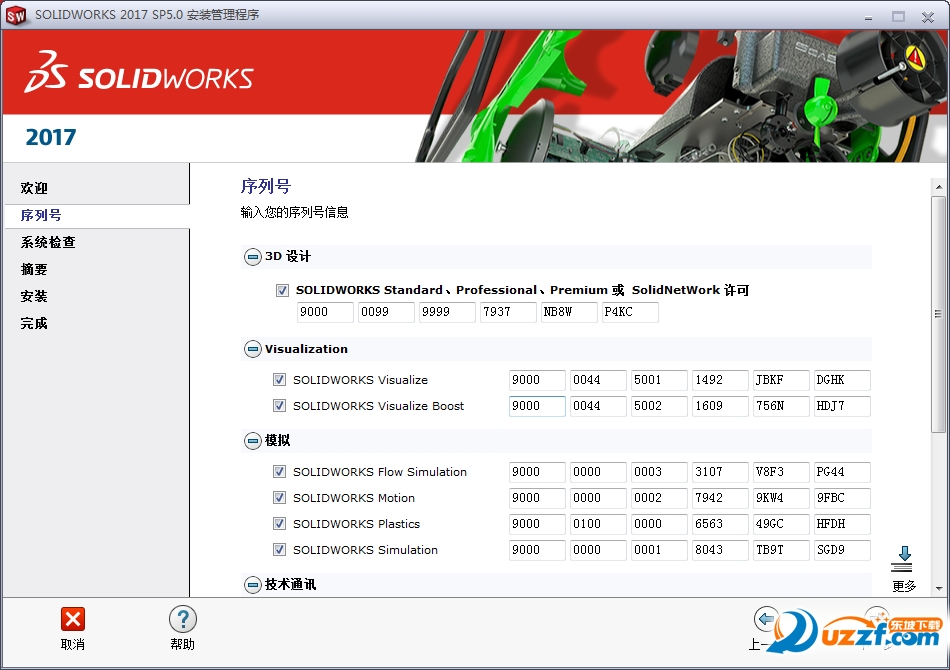Viewport: 950px width, 670px height.
Task: Click the 3D design serial field 0099
Action: tap(387, 312)
